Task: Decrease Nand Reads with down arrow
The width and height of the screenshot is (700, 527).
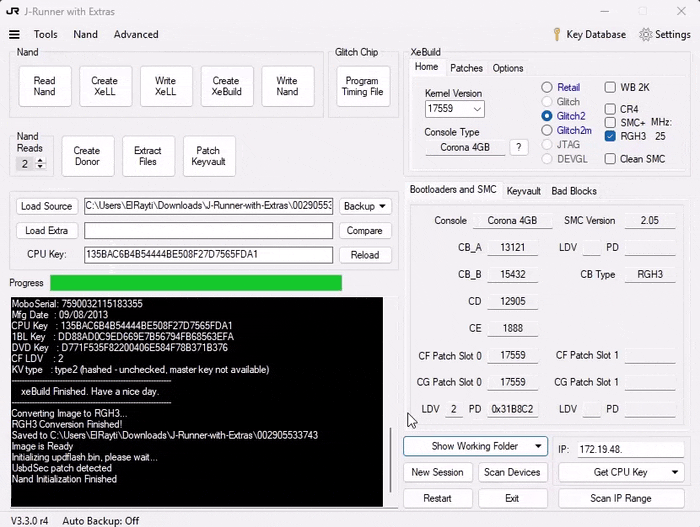Action: point(40,167)
